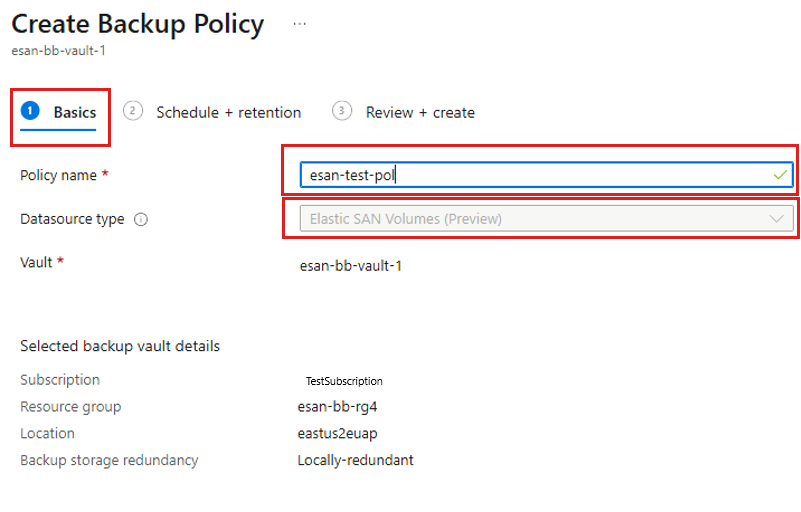Image resolution: width=801 pixels, height=512 pixels.
Task: Click the step 3 circle icon
Action: pos(342,110)
